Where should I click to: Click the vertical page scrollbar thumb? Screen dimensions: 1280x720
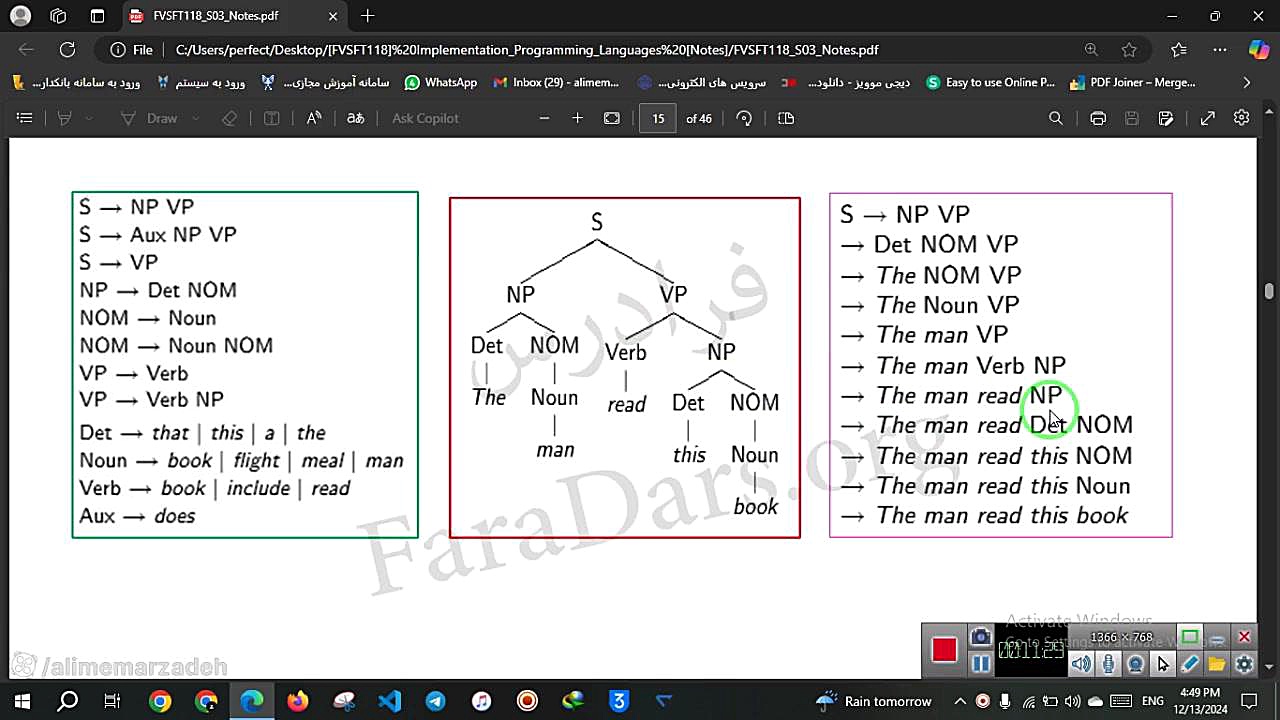[x=1269, y=291]
